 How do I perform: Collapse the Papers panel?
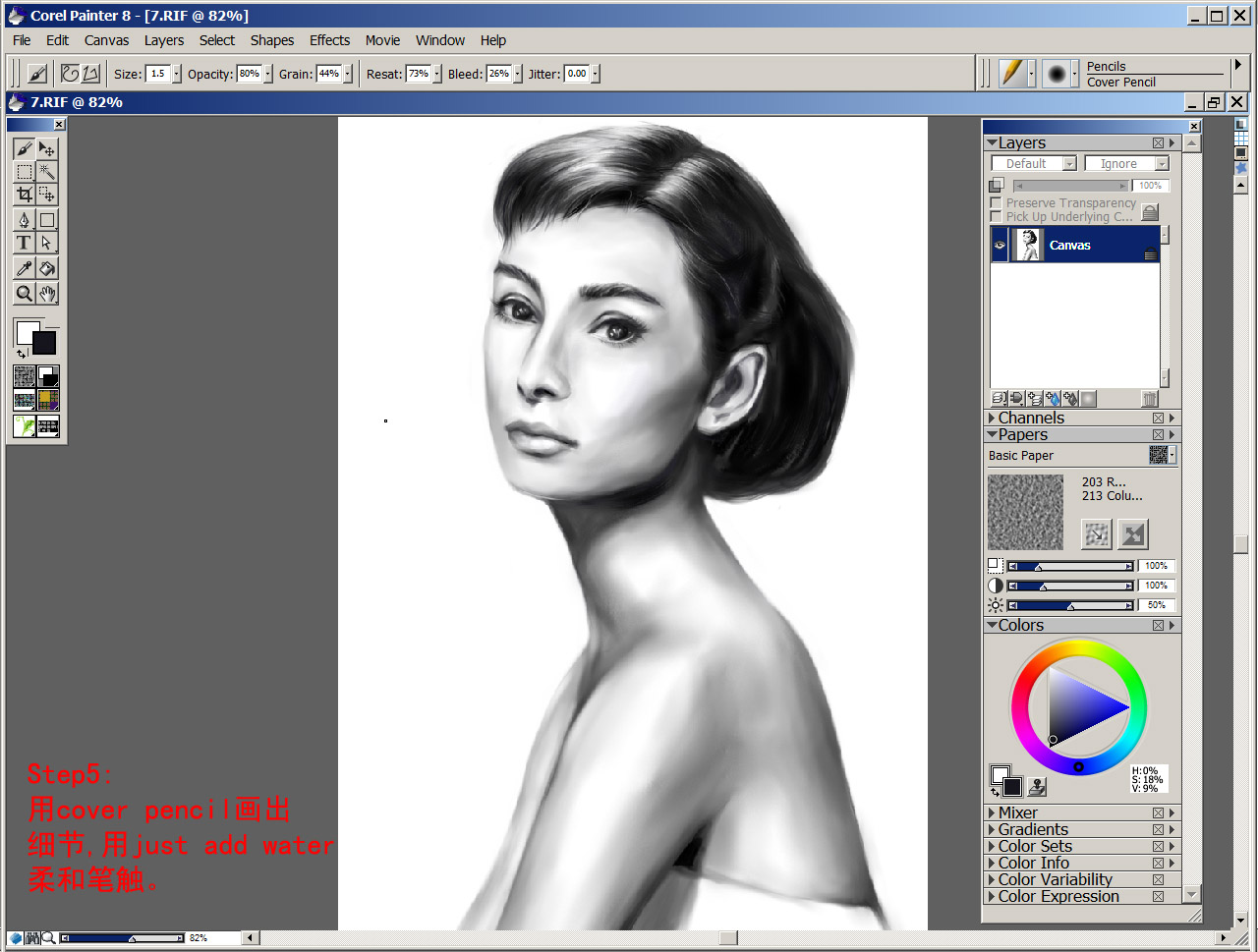992,434
